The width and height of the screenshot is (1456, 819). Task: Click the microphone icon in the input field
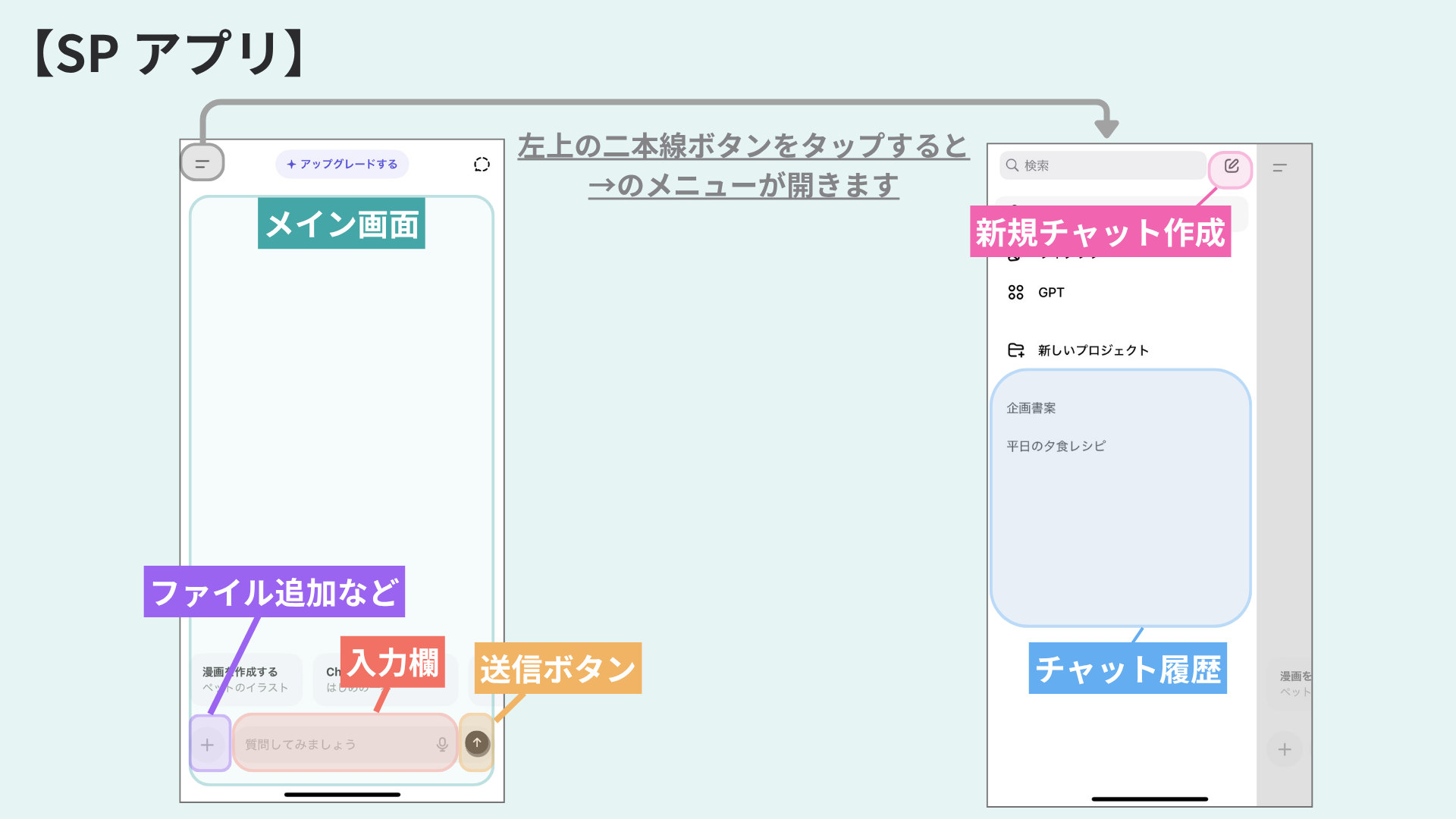(x=442, y=745)
